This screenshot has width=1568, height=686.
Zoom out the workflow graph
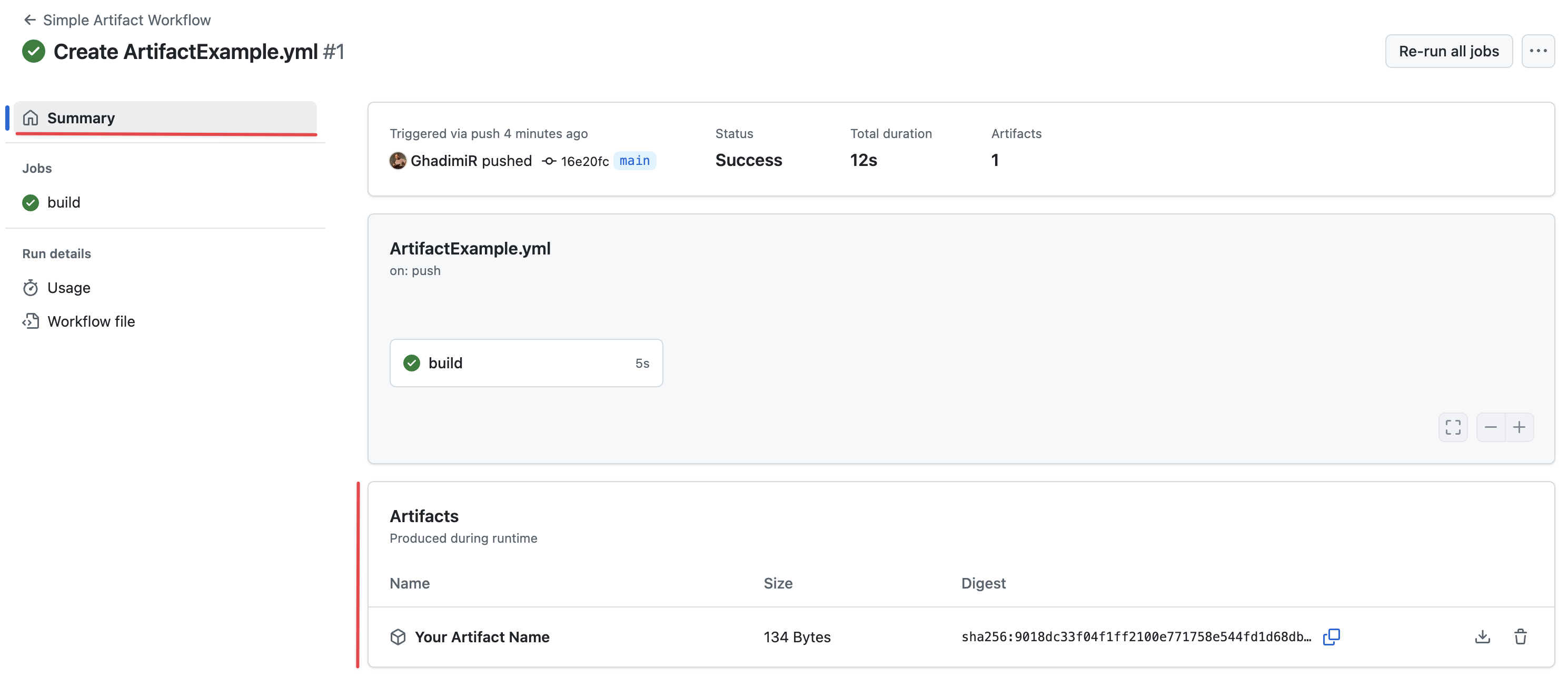point(1490,427)
